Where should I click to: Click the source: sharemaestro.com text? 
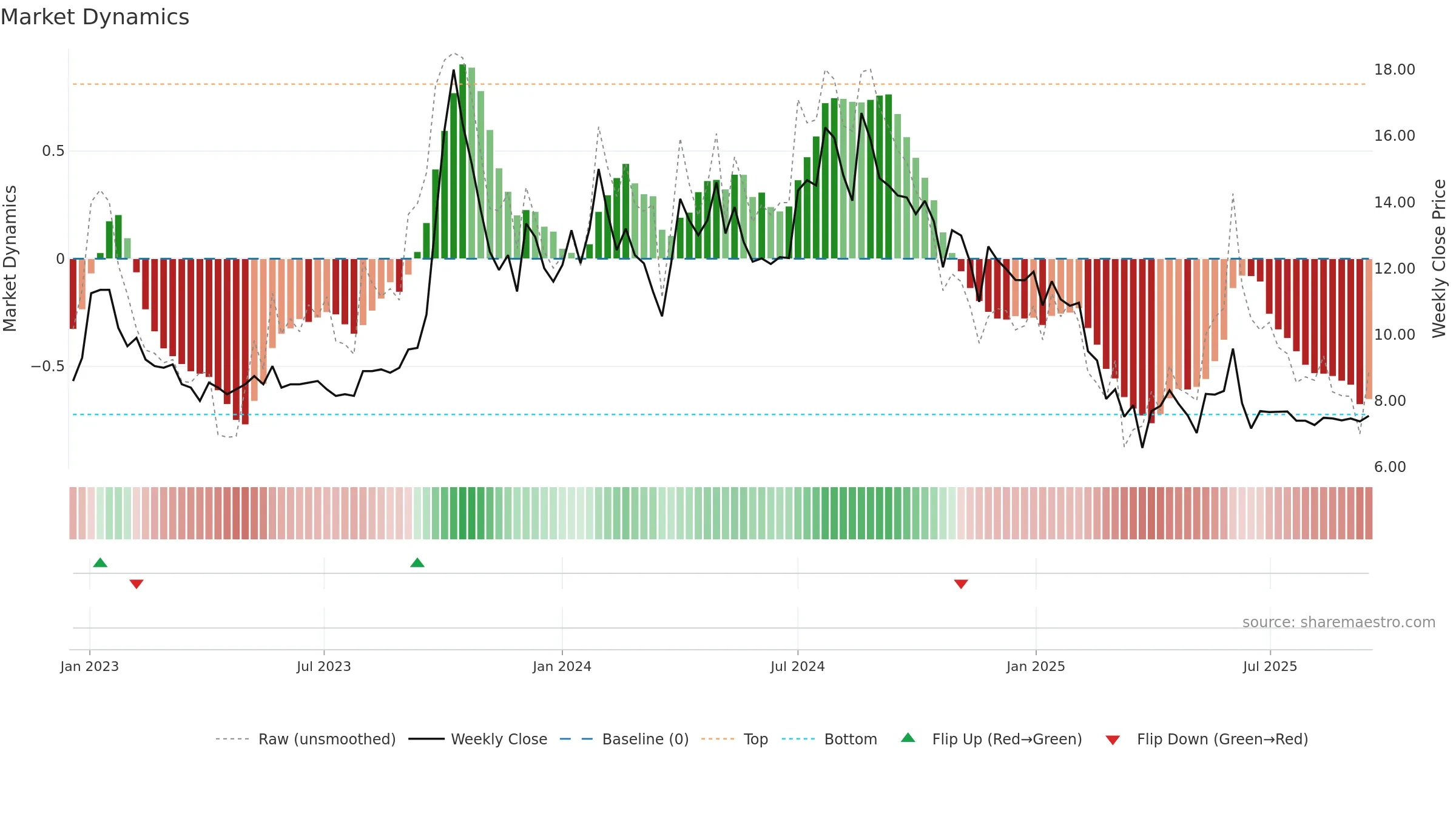click(1339, 622)
